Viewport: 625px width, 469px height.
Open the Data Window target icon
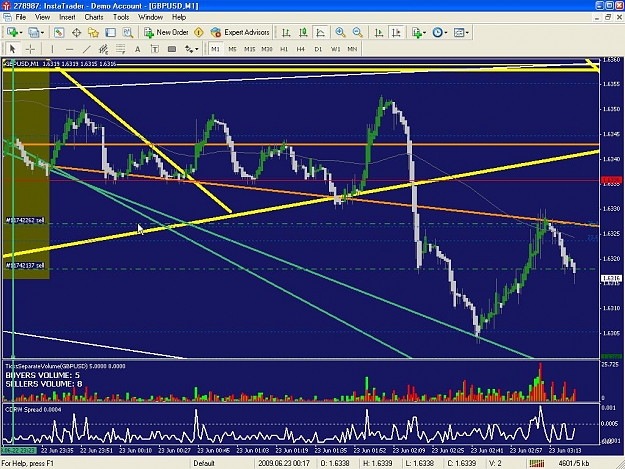coord(76,33)
